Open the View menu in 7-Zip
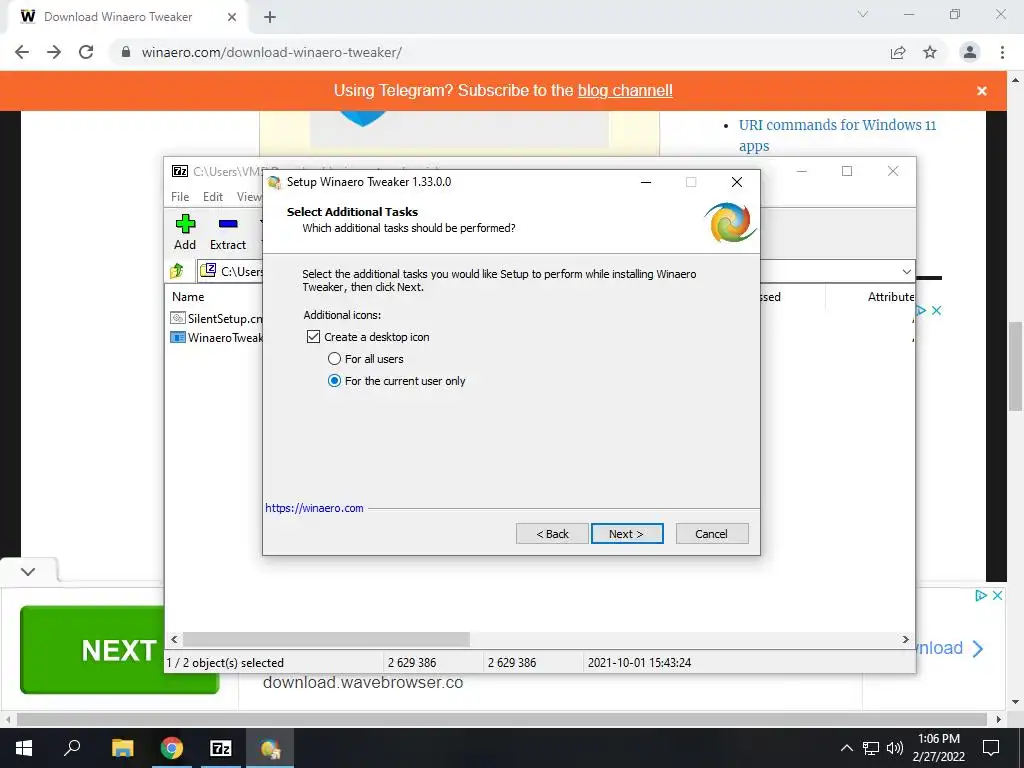 pos(249,197)
